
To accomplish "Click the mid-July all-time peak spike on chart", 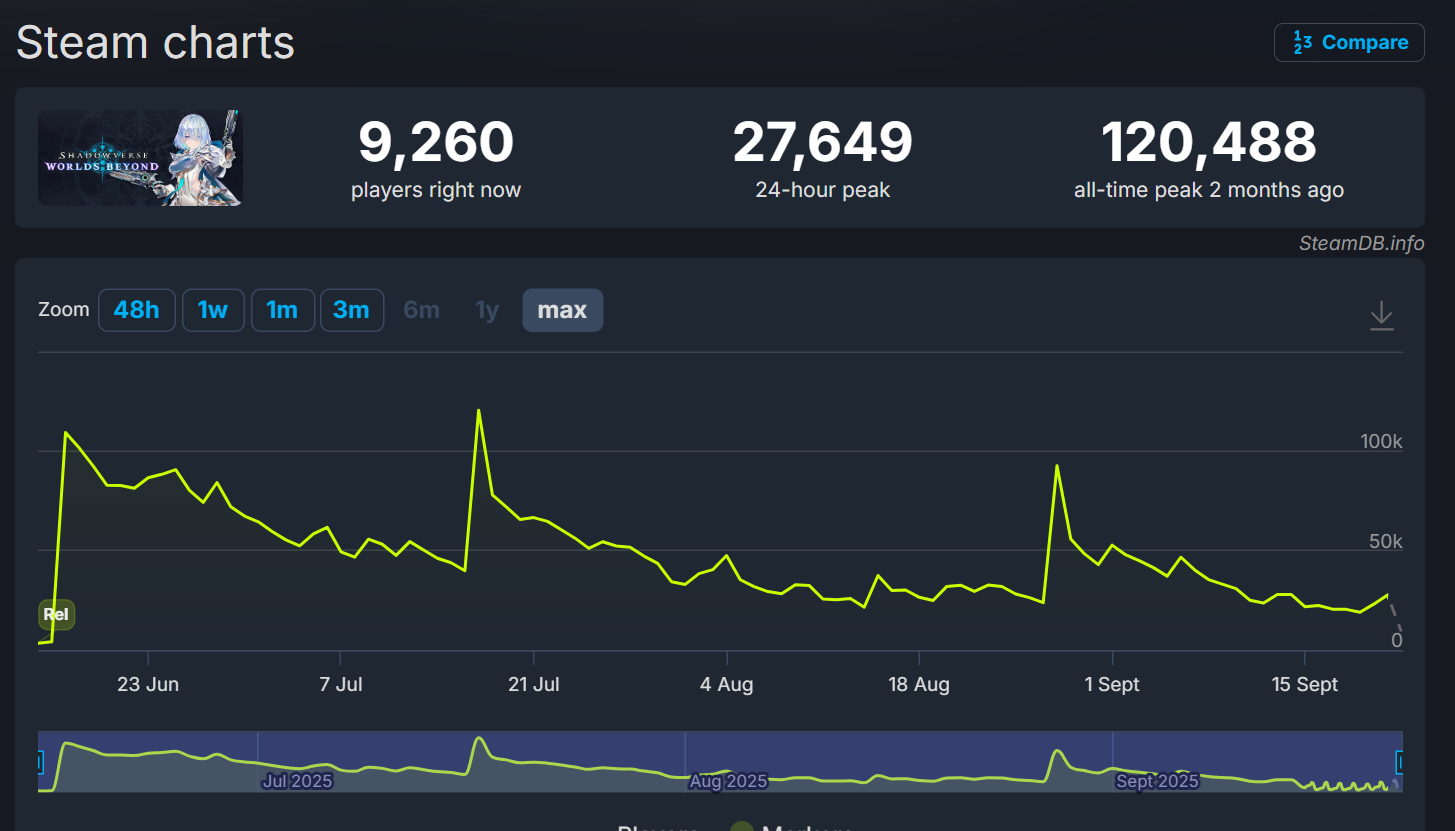I will point(479,411).
